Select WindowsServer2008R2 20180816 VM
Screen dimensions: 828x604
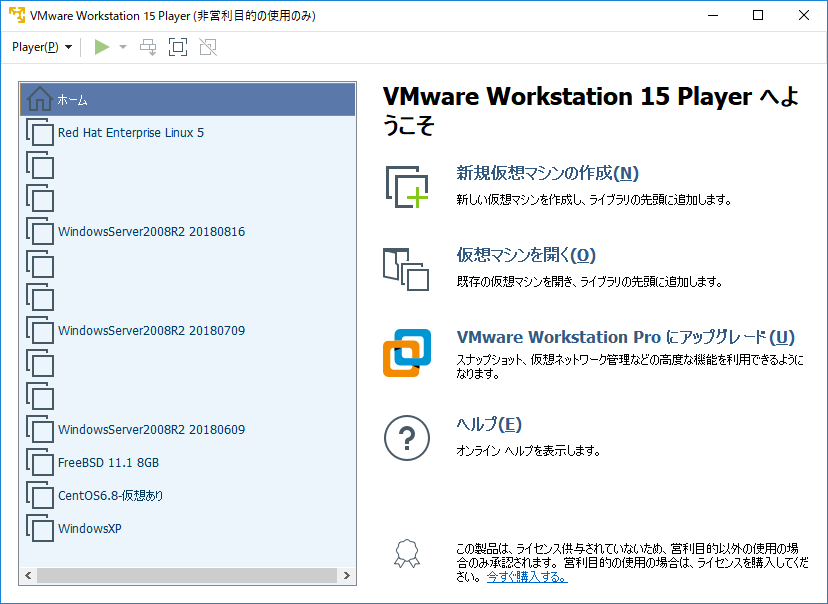(187, 231)
